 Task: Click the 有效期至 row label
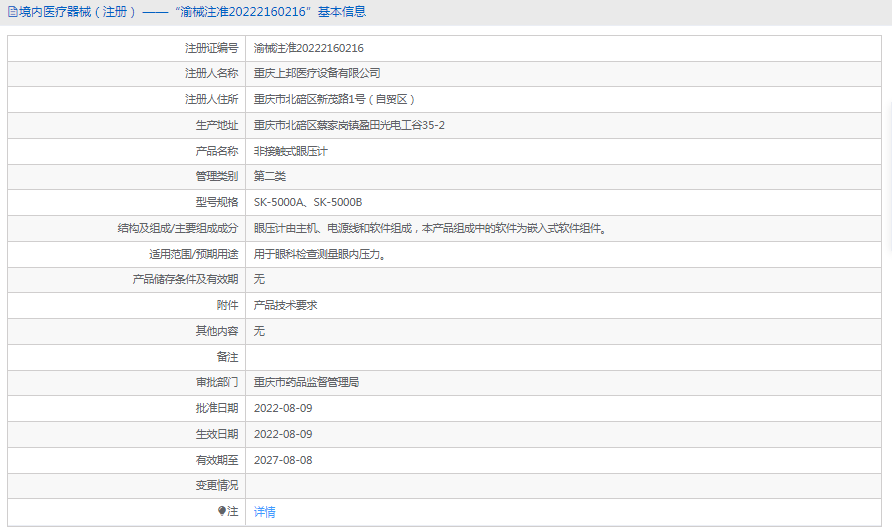217,460
